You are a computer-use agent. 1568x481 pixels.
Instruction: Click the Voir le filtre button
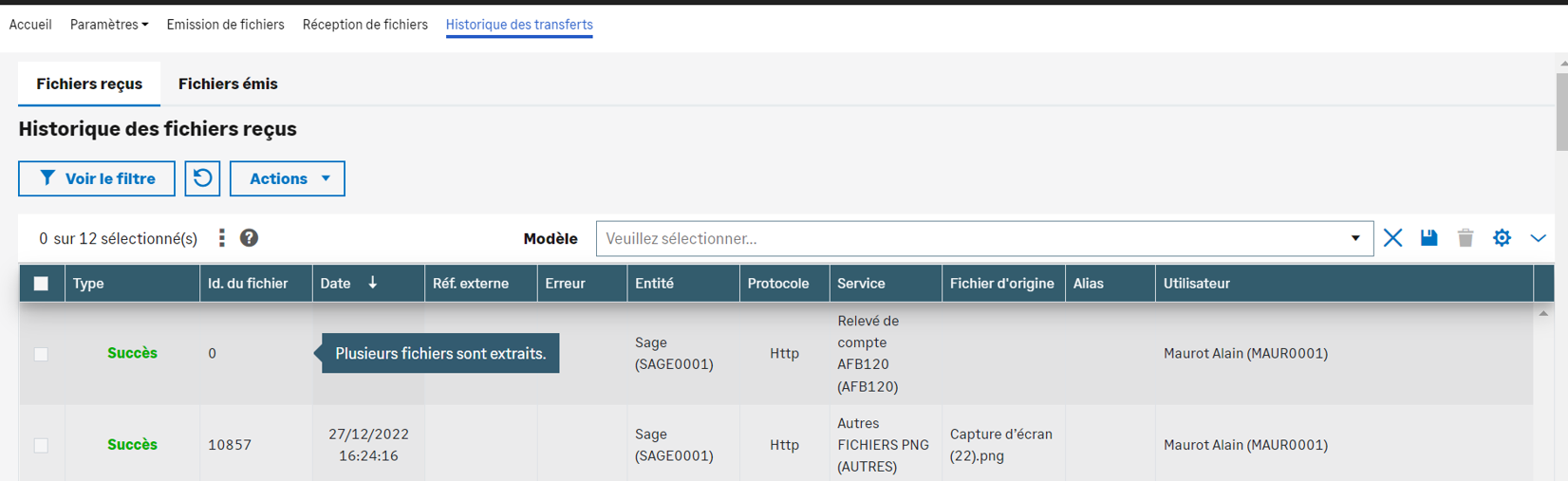coord(97,178)
